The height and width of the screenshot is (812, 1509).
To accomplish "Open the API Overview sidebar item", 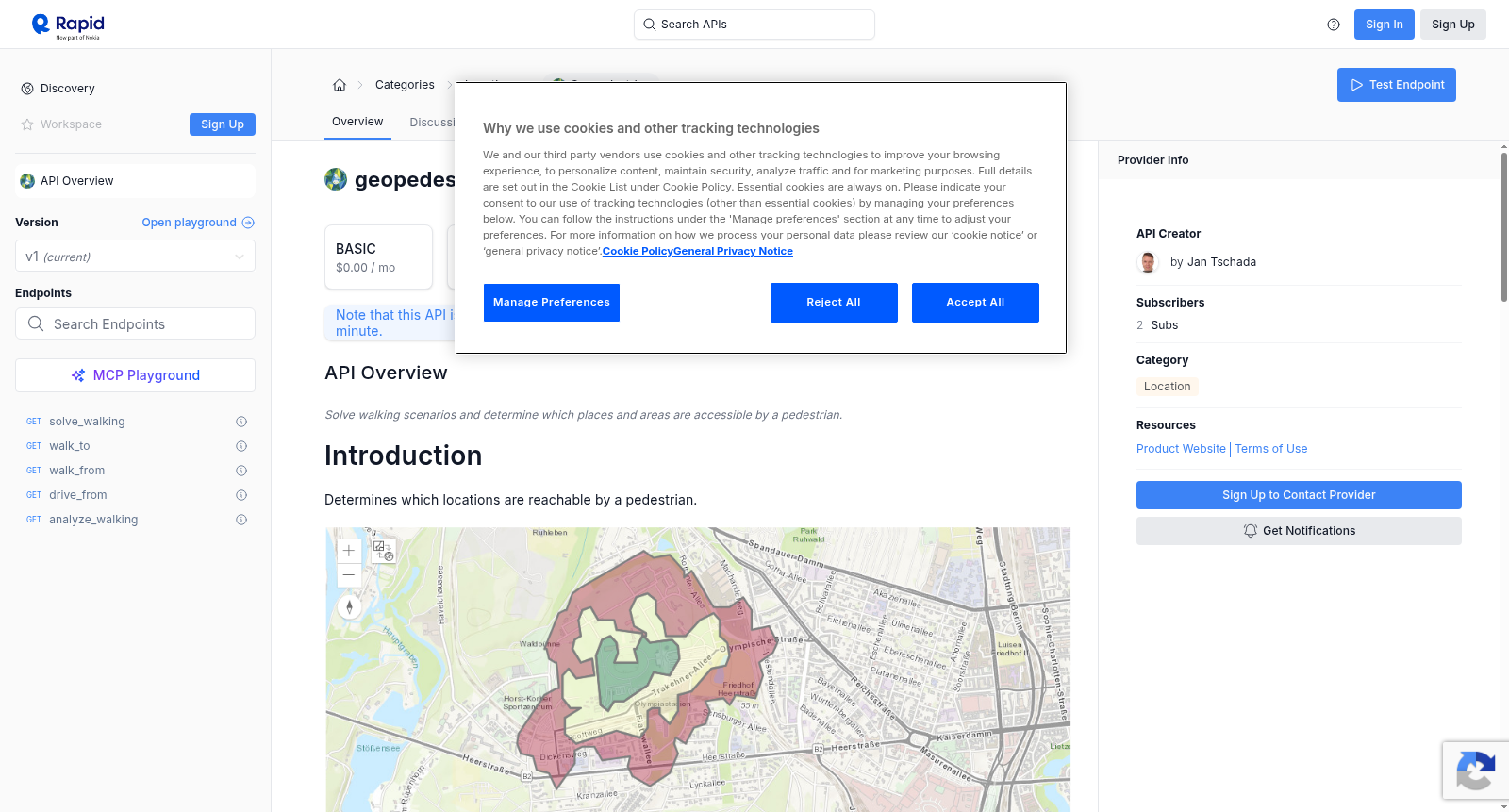I will point(135,181).
